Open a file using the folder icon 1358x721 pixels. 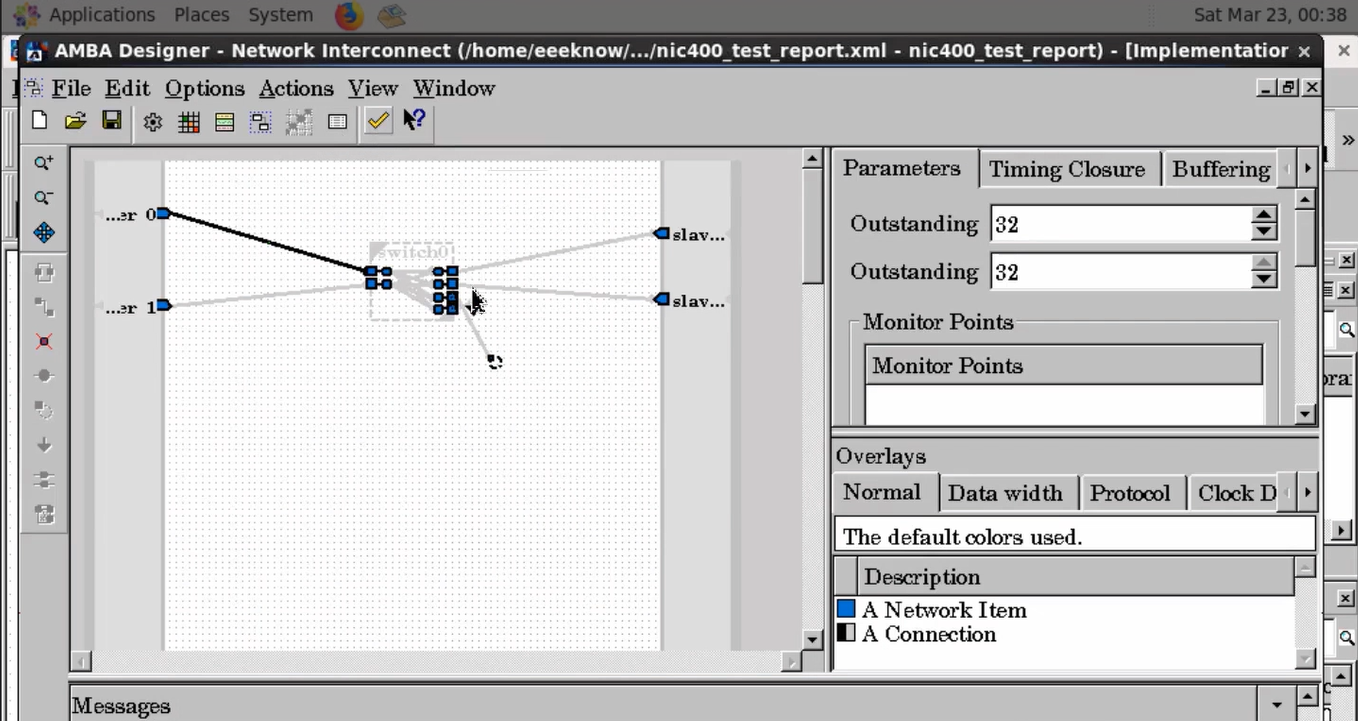[75, 121]
